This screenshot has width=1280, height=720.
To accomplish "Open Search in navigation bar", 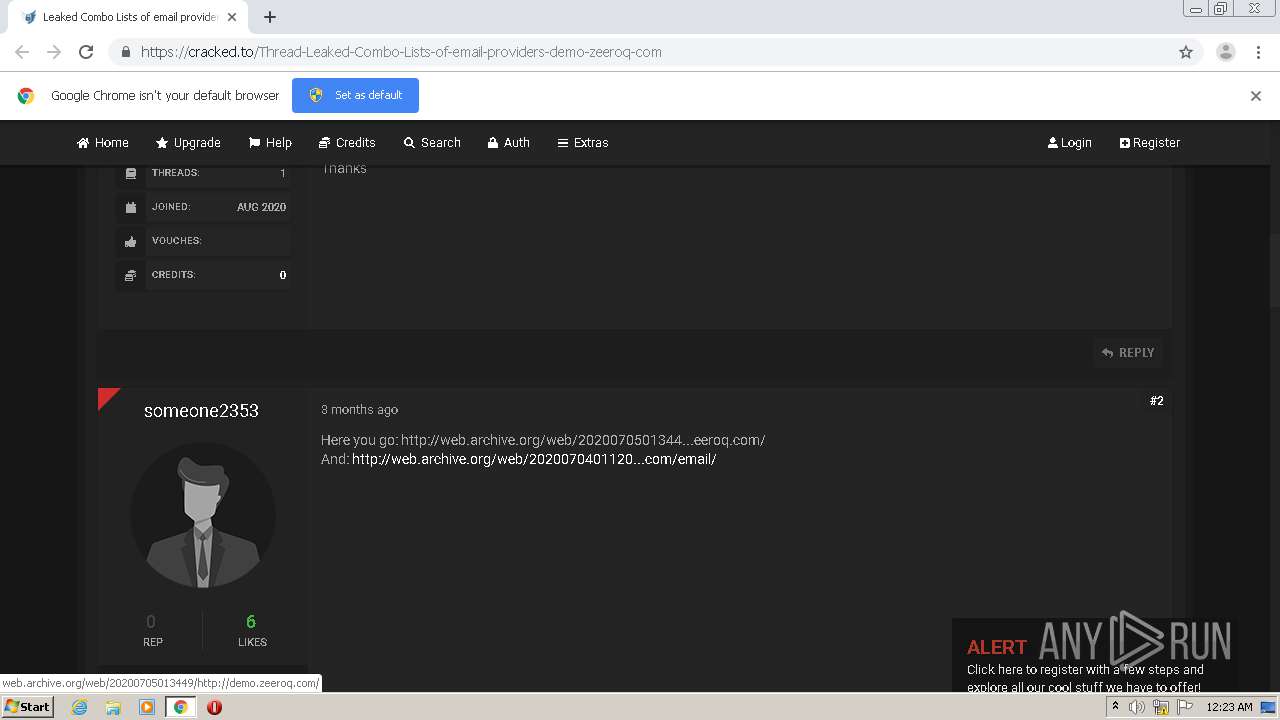I will click(x=432, y=143).
